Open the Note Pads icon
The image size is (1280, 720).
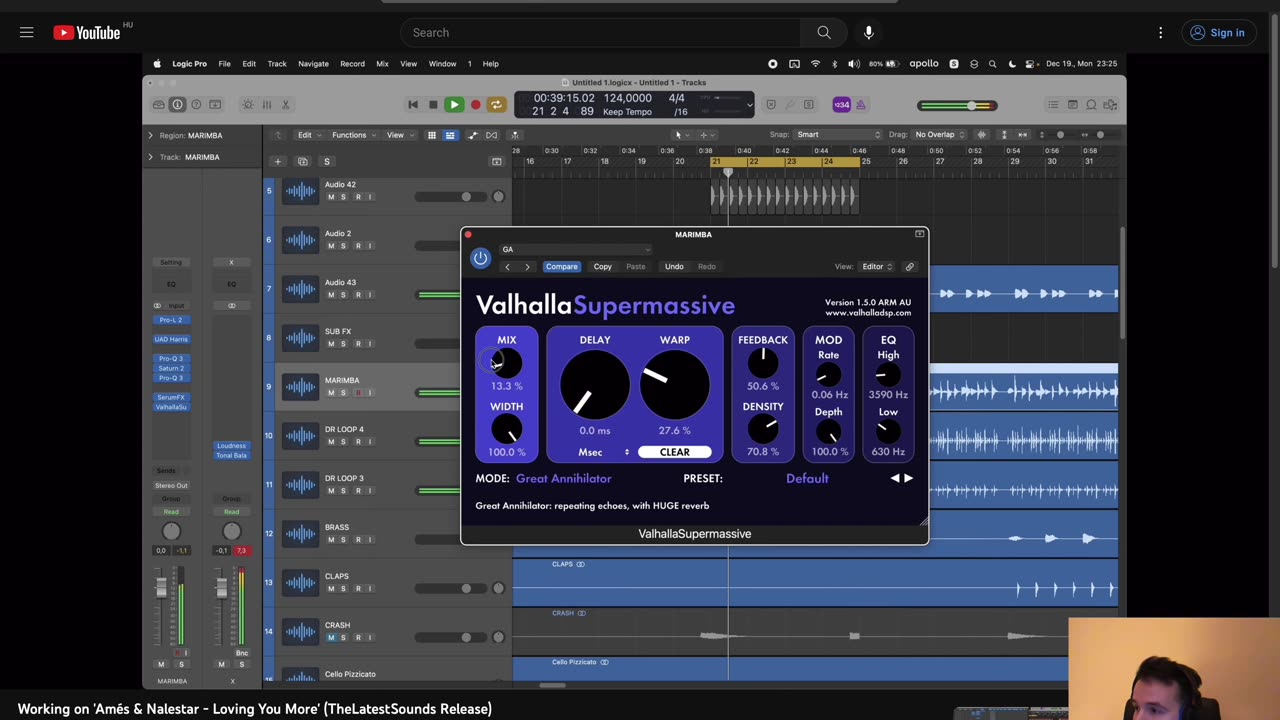1072,104
